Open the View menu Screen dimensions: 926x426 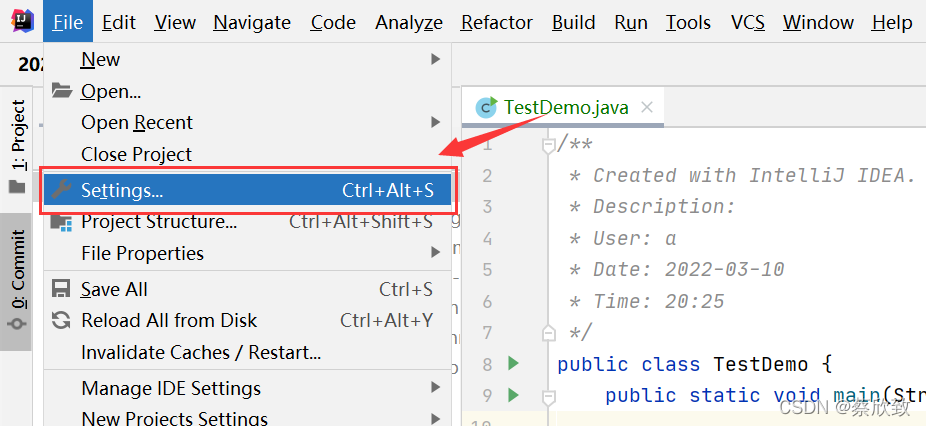point(175,22)
